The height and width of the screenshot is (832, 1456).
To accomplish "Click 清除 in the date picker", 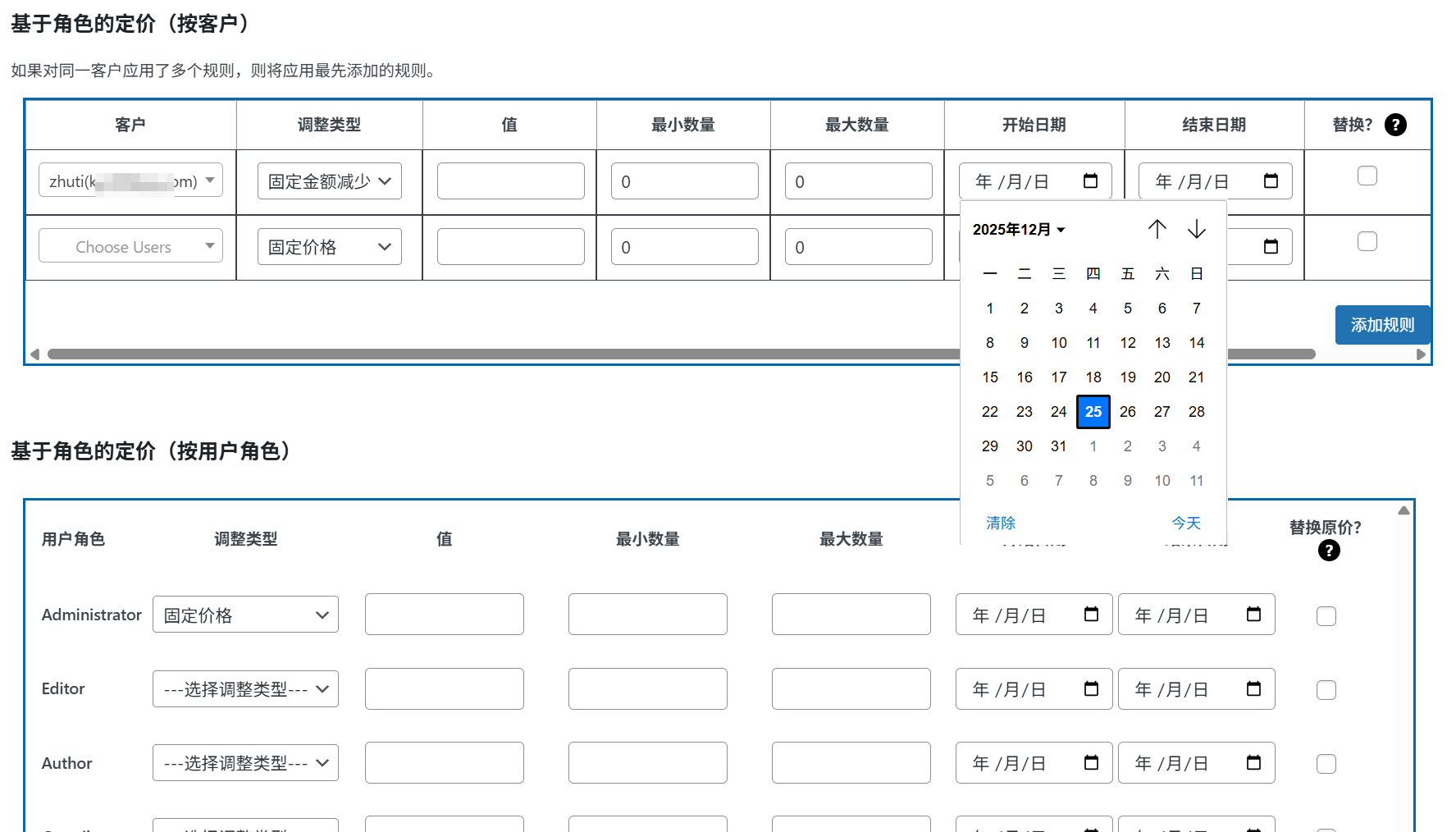I will [x=1001, y=523].
